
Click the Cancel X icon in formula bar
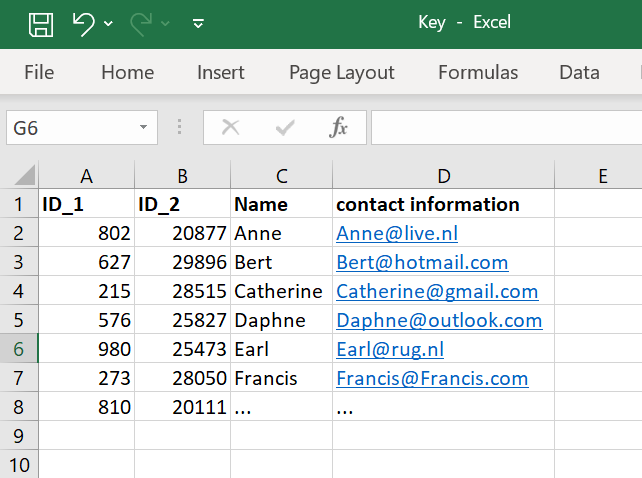click(x=230, y=127)
